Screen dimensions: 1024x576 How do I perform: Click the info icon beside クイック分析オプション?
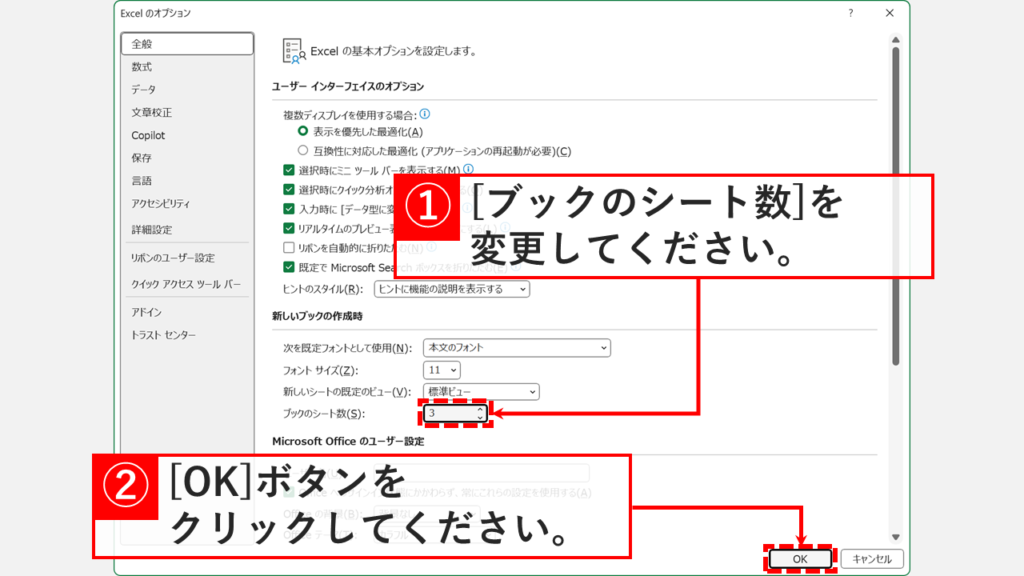click(495, 188)
